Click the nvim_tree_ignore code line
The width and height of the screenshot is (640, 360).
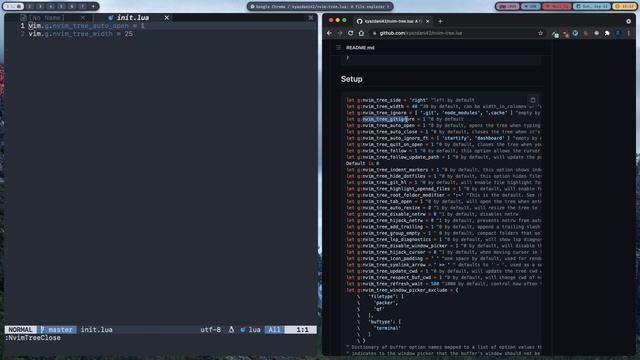[443, 113]
